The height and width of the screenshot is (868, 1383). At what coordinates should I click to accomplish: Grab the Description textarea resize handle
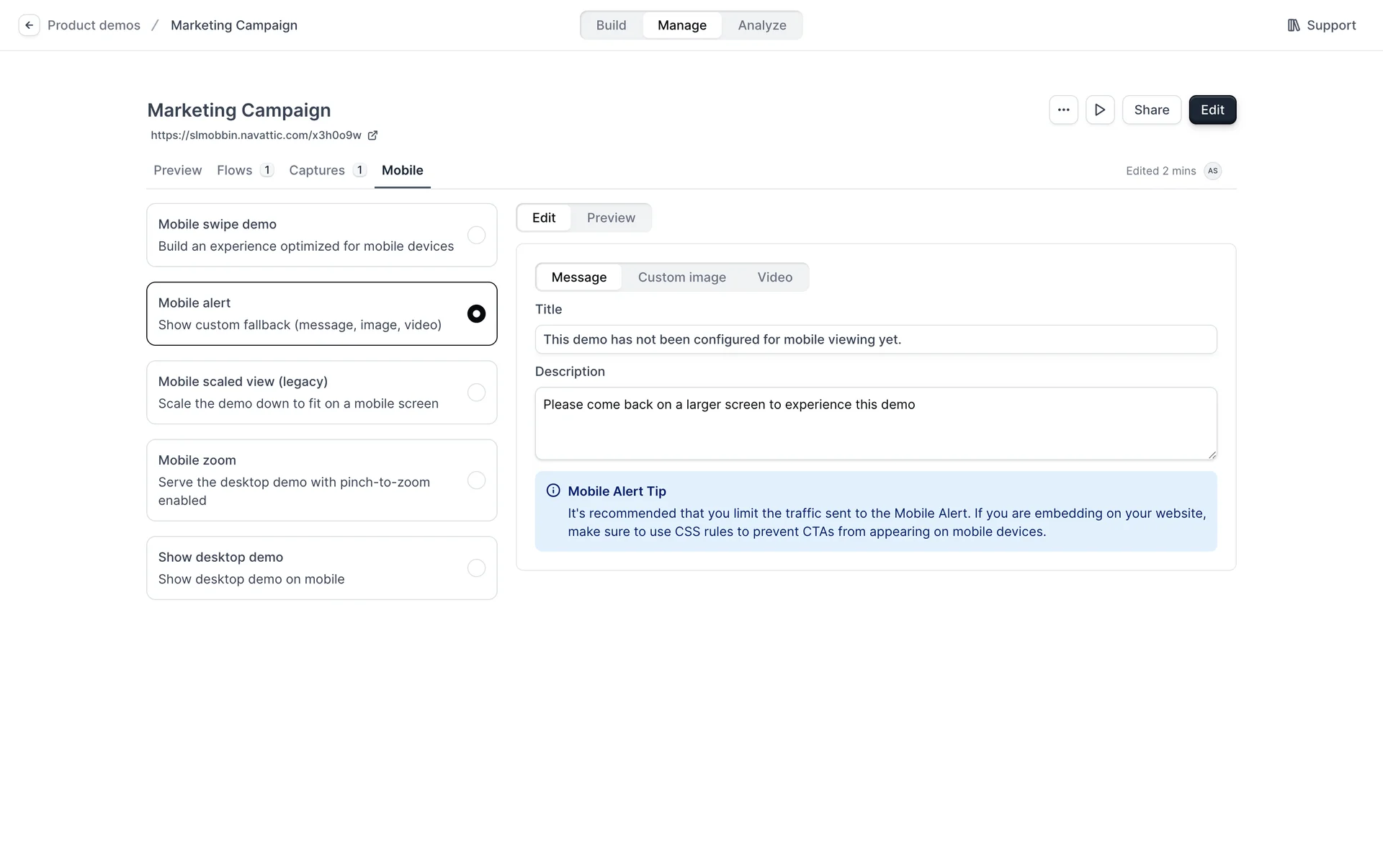[1212, 455]
